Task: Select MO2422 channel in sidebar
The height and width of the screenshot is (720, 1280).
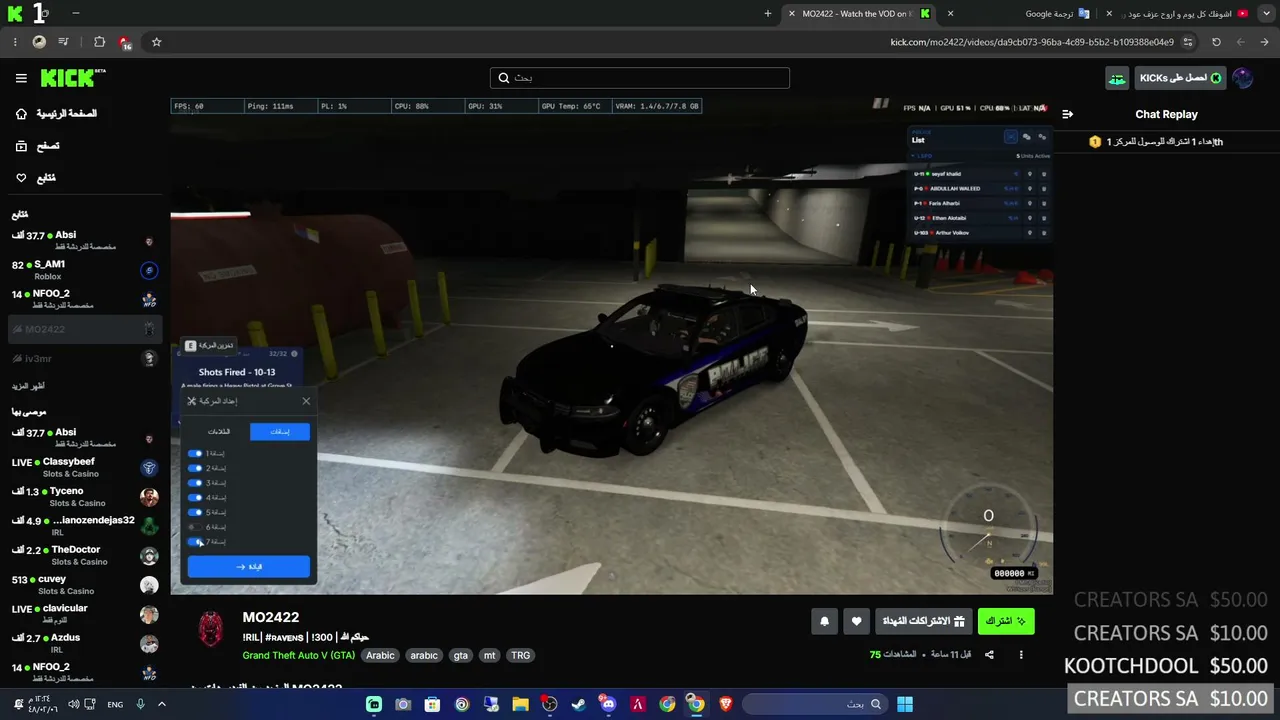Action: coord(84,329)
